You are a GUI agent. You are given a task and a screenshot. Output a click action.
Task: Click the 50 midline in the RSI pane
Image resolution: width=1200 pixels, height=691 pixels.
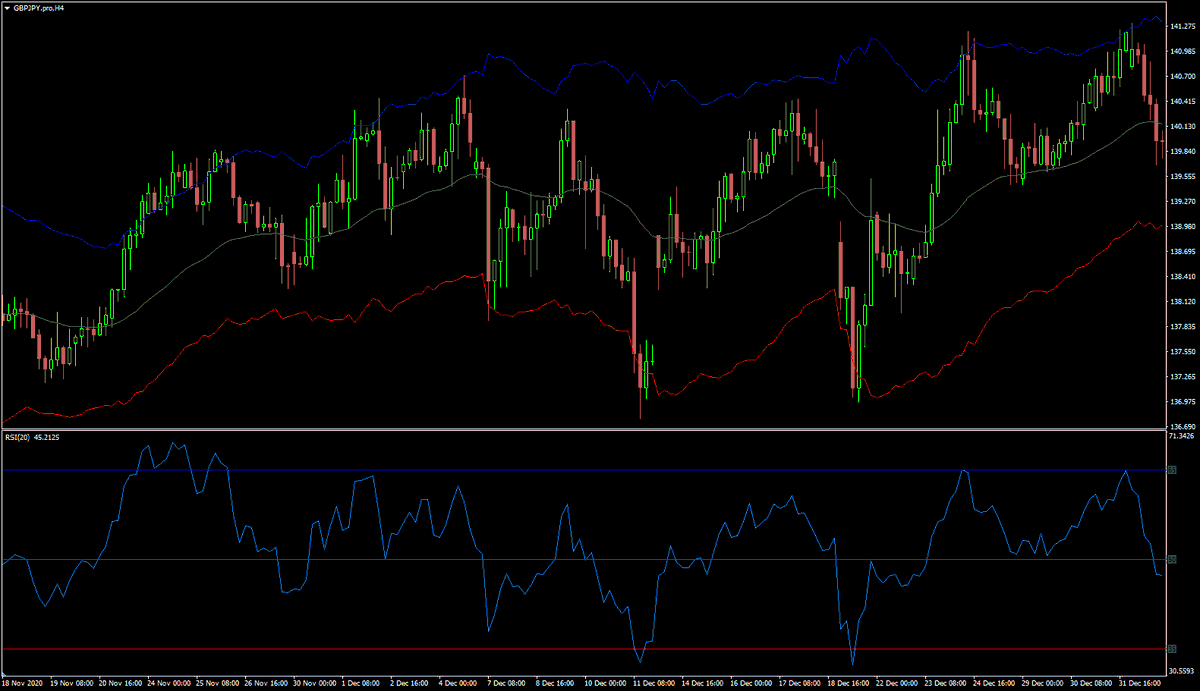600,560
